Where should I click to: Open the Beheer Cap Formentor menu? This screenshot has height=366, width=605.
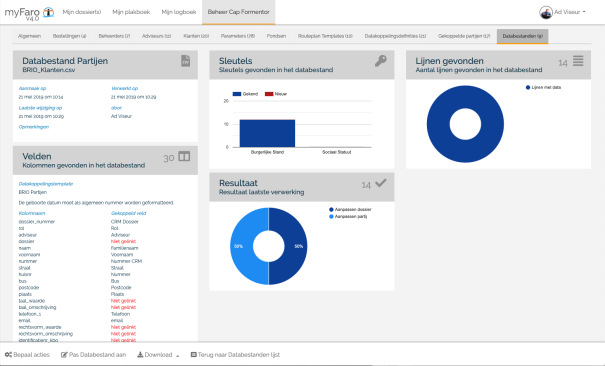click(x=238, y=12)
